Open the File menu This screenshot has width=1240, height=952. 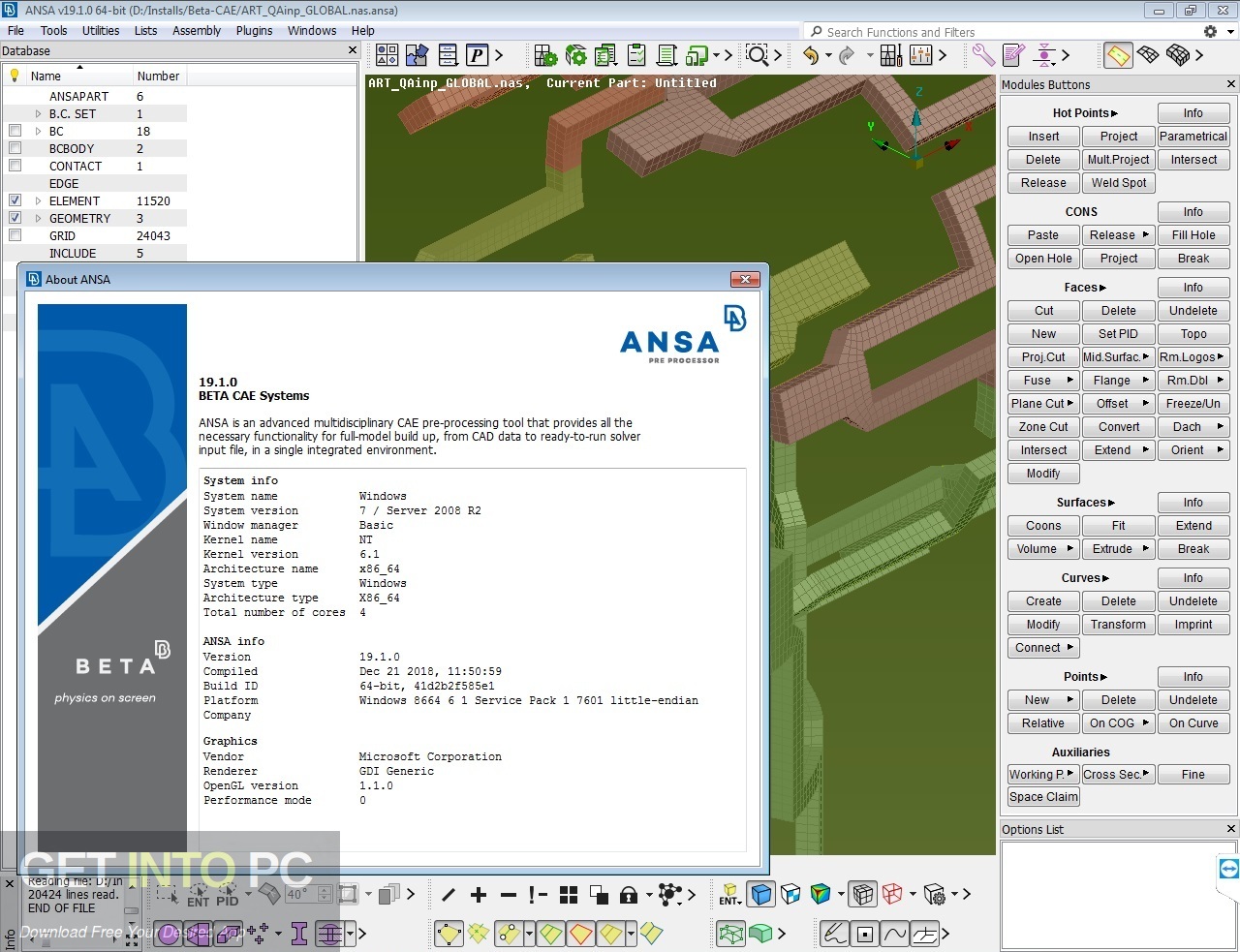(15, 30)
